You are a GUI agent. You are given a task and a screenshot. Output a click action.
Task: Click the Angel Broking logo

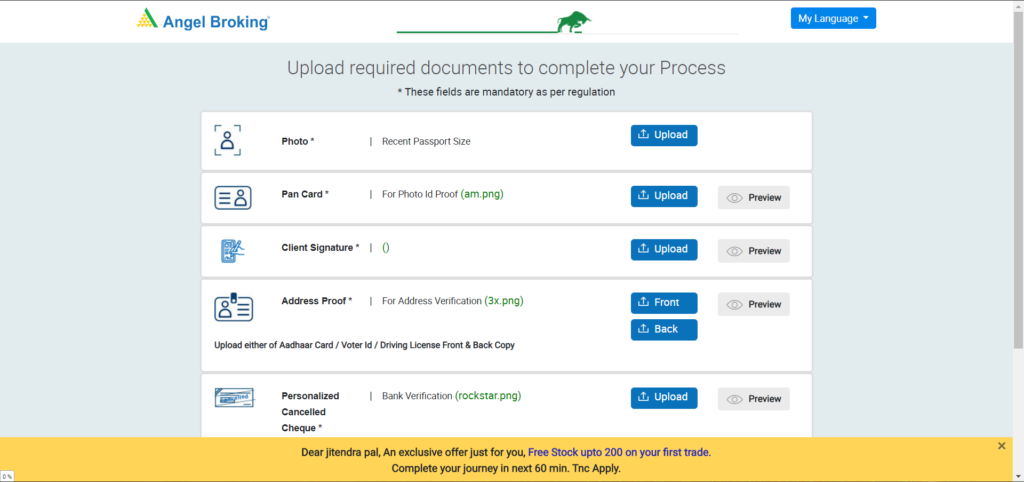click(203, 19)
